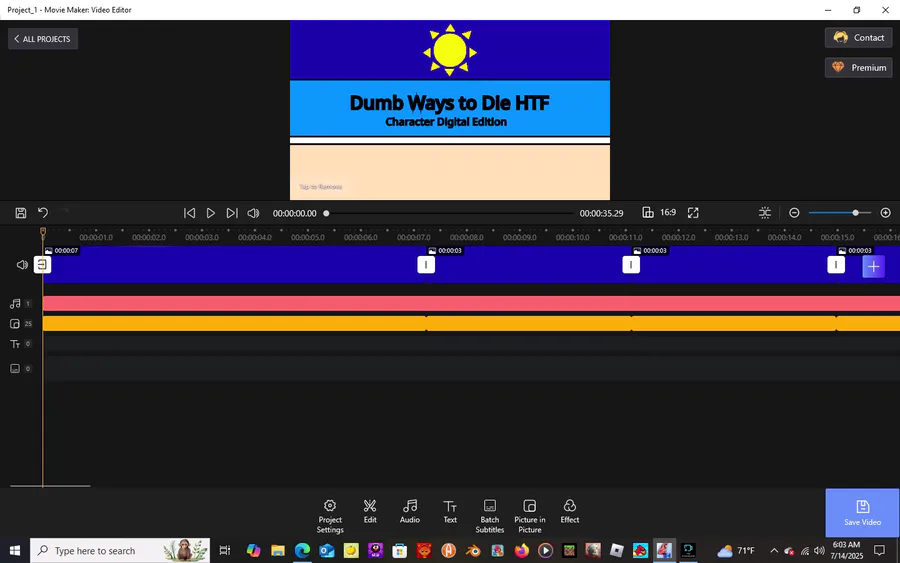Select the first 00:00:07 video clip

234,265
